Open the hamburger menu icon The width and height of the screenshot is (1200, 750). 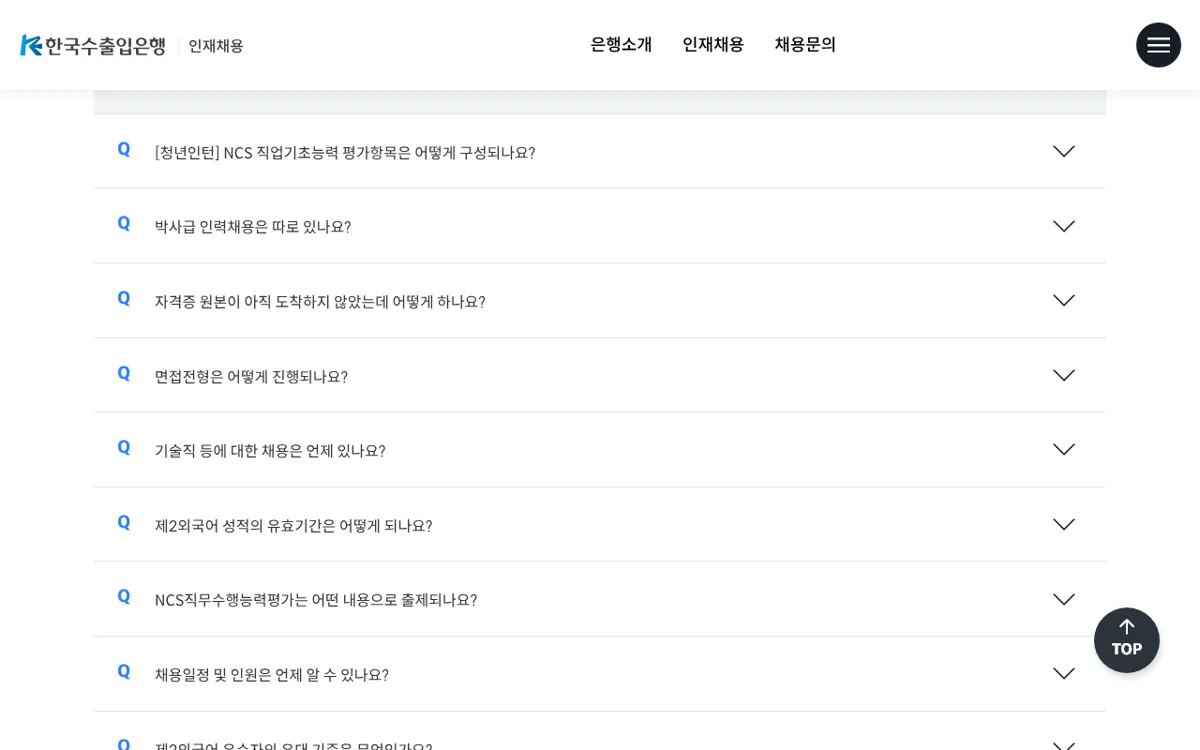pyautogui.click(x=1158, y=45)
